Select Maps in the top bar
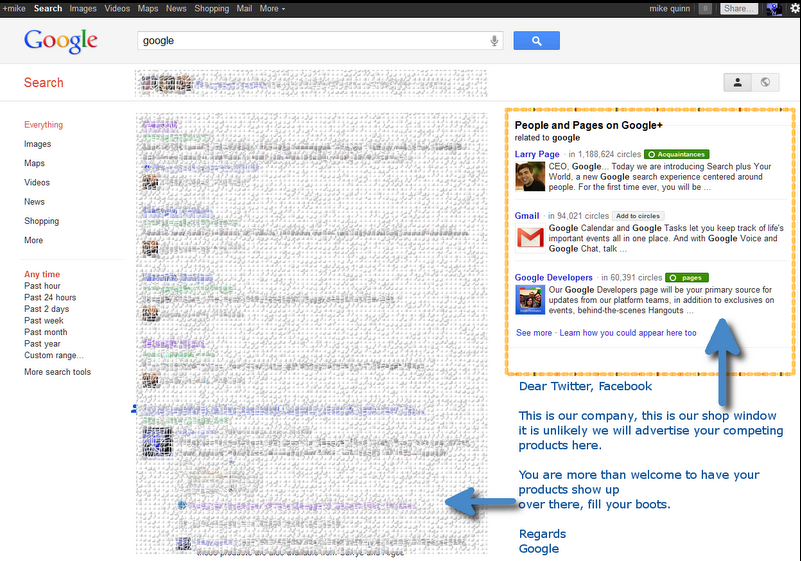The width and height of the screenshot is (801, 561). click(x=148, y=9)
